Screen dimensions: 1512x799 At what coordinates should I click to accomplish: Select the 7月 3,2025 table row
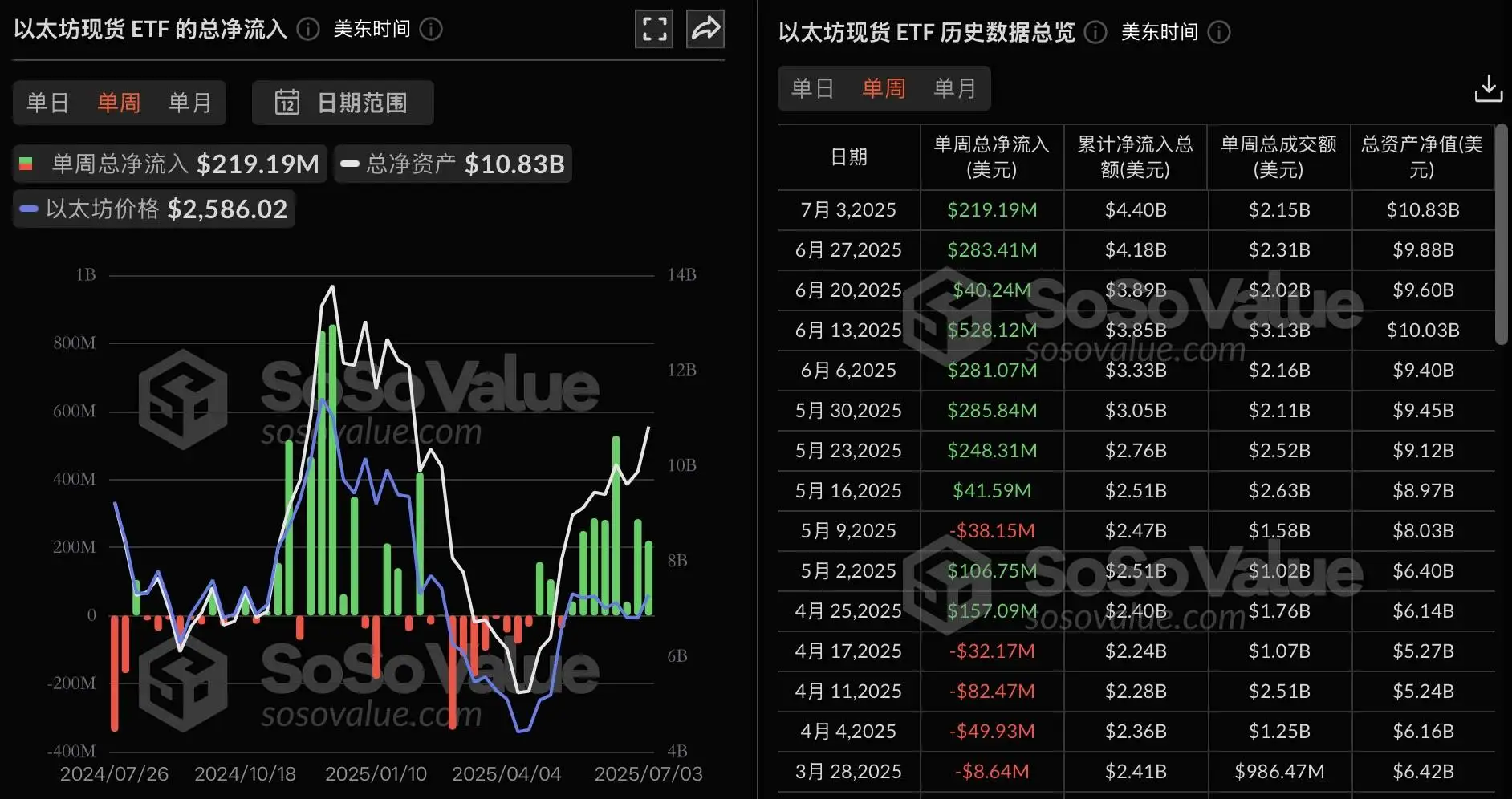[847, 209]
